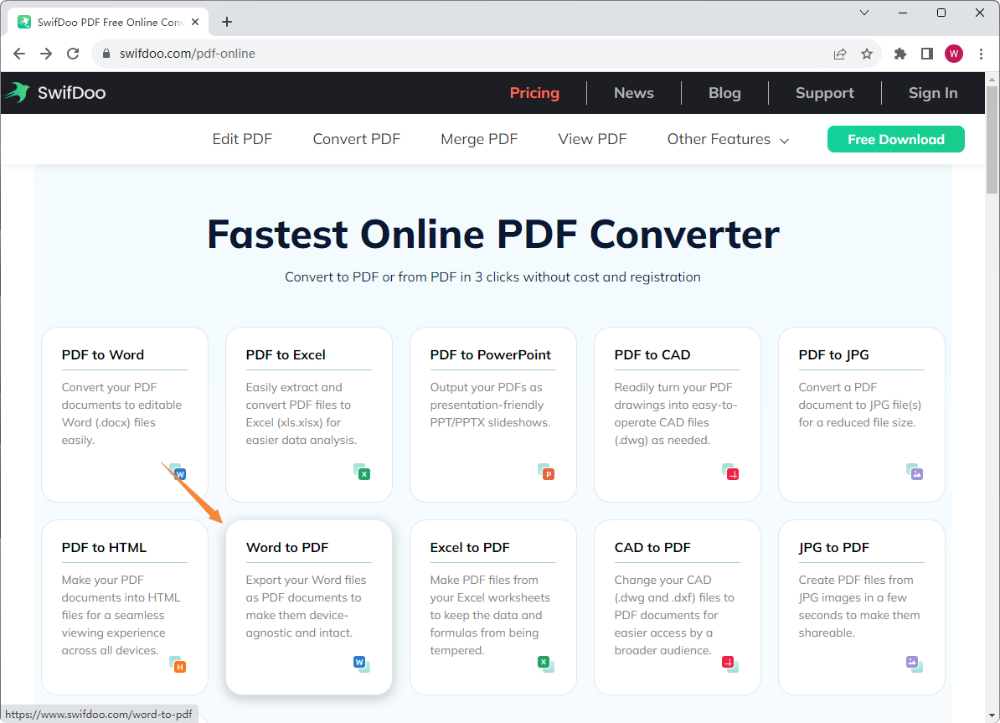
Task: Click the PowerPoint icon on PDF to PowerPoint card
Action: click(547, 472)
